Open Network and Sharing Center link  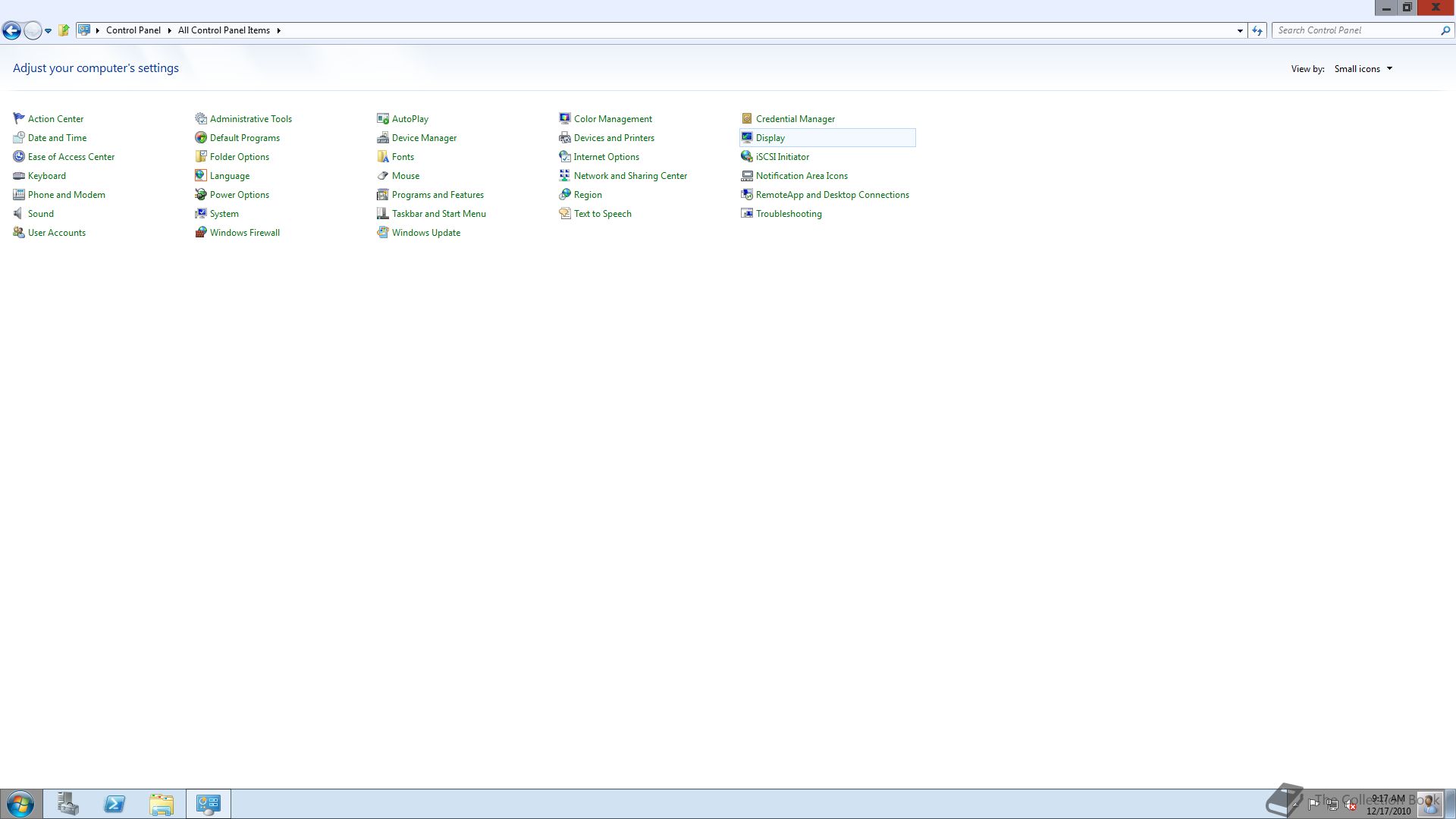[630, 176]
